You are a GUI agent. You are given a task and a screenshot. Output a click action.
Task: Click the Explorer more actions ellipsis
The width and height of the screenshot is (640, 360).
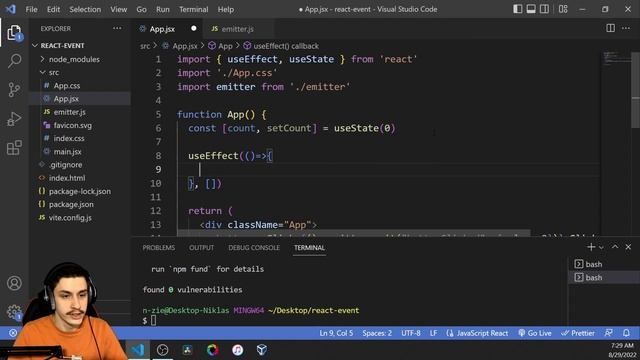pyautogui.click(x=117, y=29)
